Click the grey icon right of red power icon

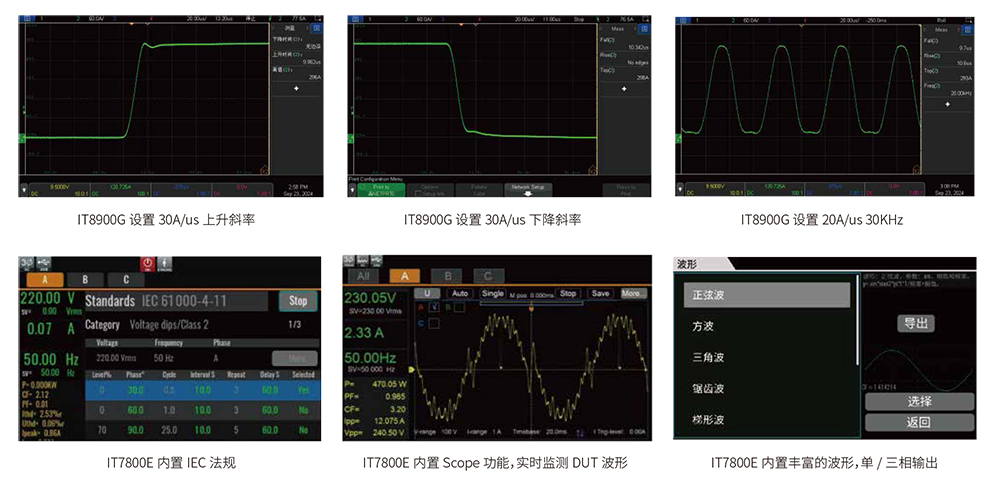pos(164,263)
